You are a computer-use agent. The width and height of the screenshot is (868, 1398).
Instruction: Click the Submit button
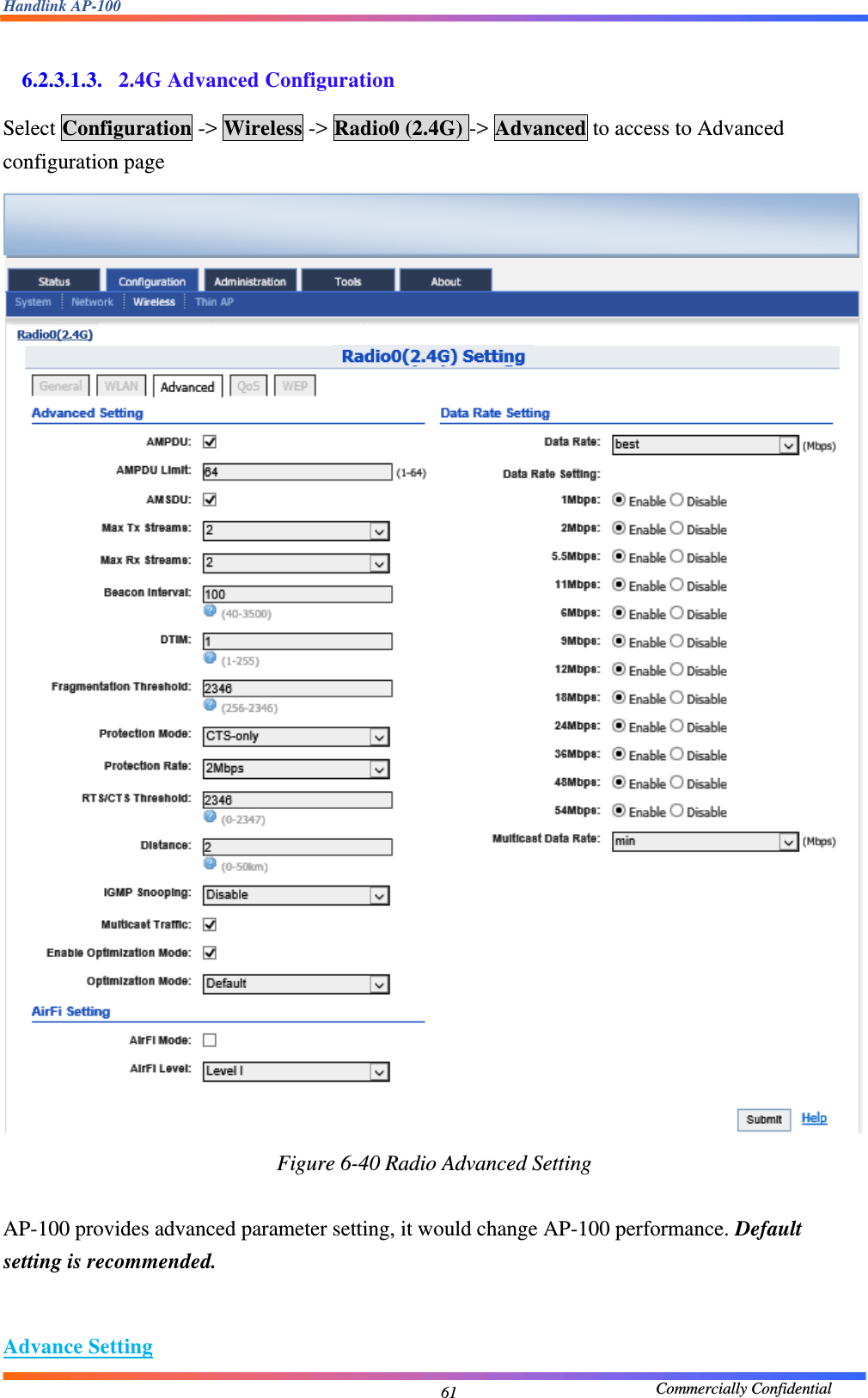point(764,1119)
